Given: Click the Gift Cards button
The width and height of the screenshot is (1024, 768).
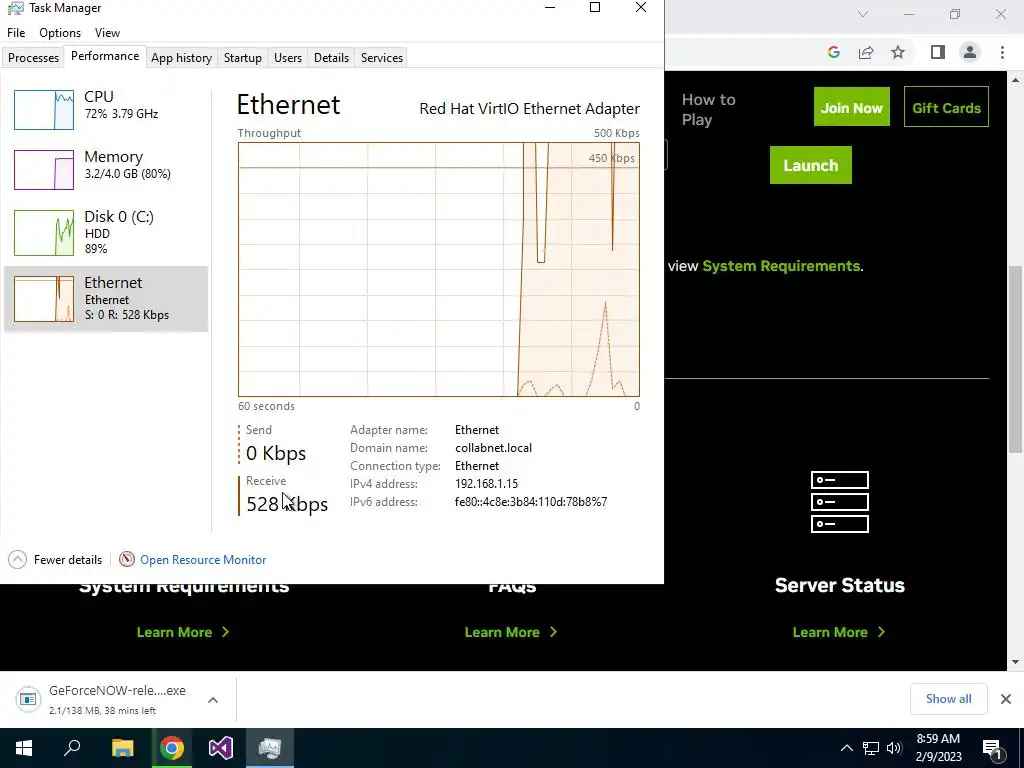Looking at the screenshot, I should [946, 107].
